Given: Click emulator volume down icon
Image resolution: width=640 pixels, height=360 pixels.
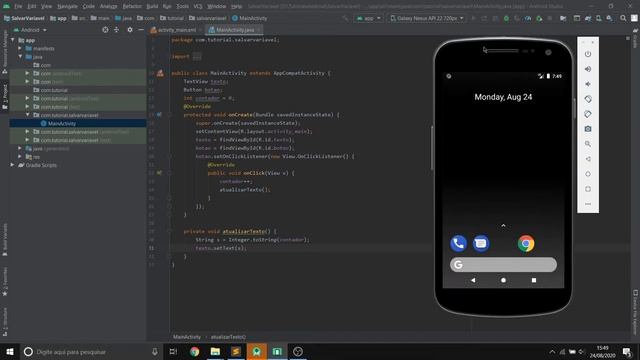Looking at the screenshot, I should tap(588, 84).
